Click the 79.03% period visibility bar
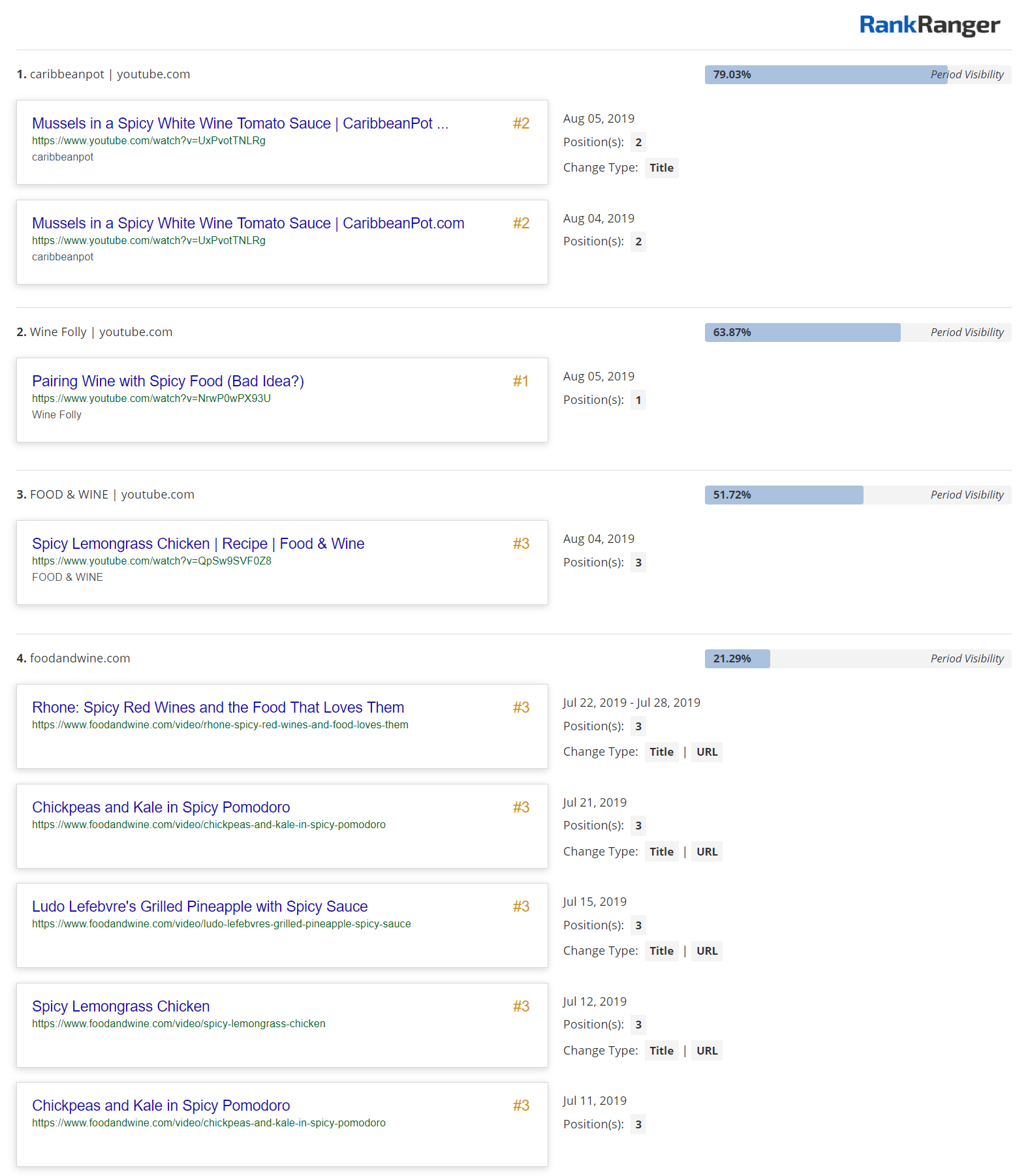Screen dimensions: 1030x1176 coord(826,74)
